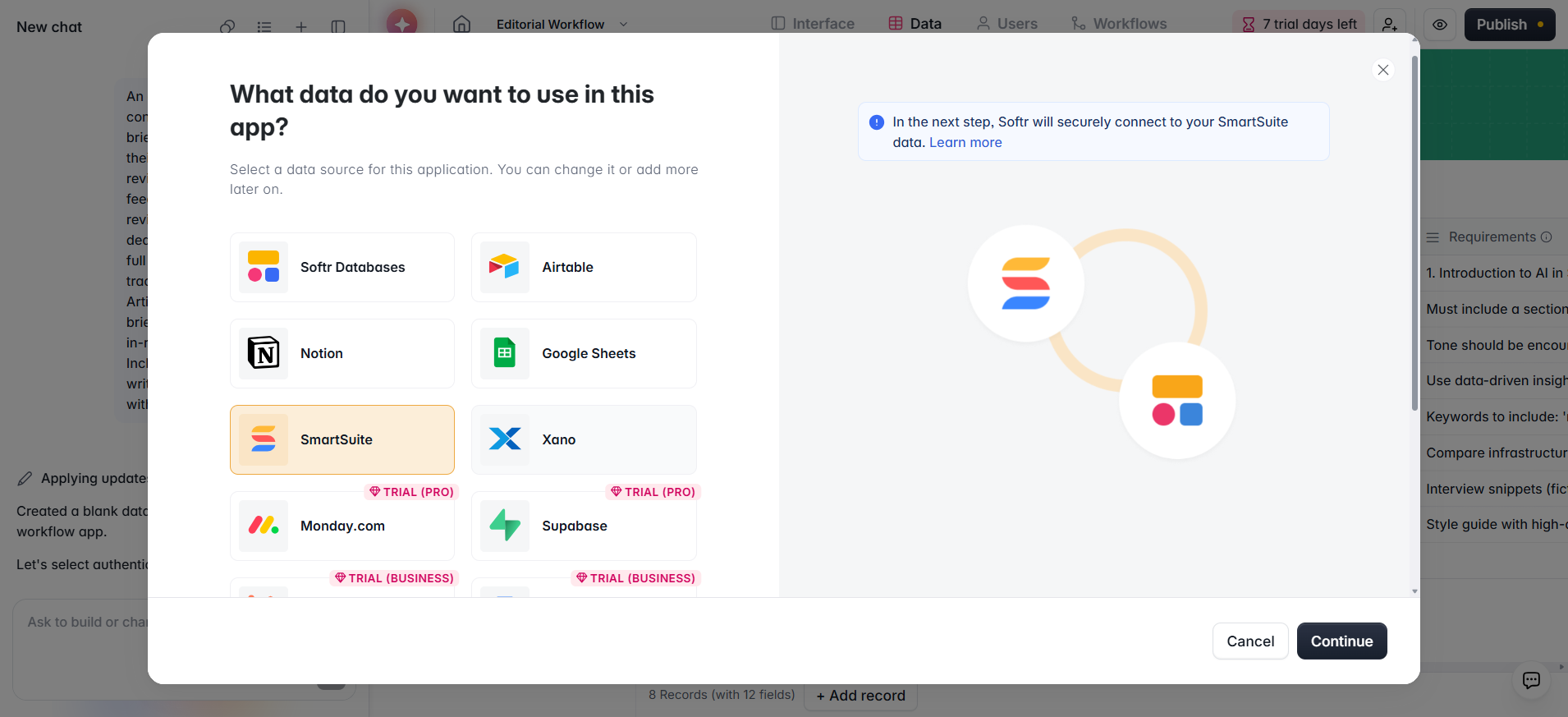The image size is (1568, 717).
Task: Toggle the chat side panel icon
Action: coord(338,27)
